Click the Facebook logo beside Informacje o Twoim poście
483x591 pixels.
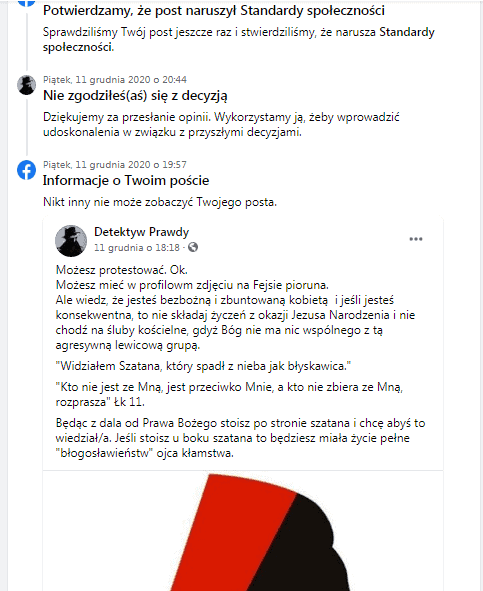click(x=26, y=170)
